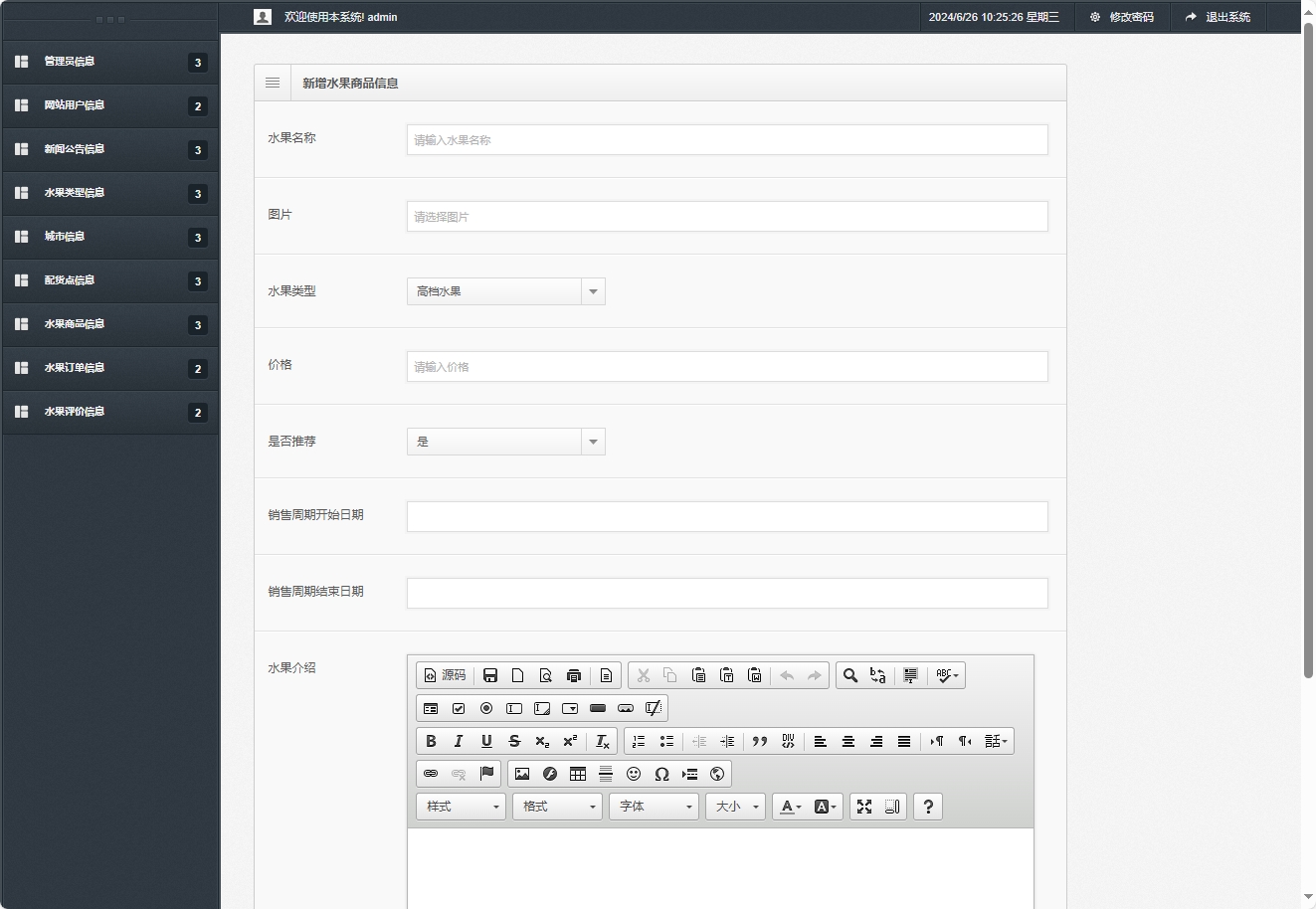The width and height of the screenshot is (1316, 909).
Task: Toggle the 源码 source view
Action: click(x=445, y=675)
